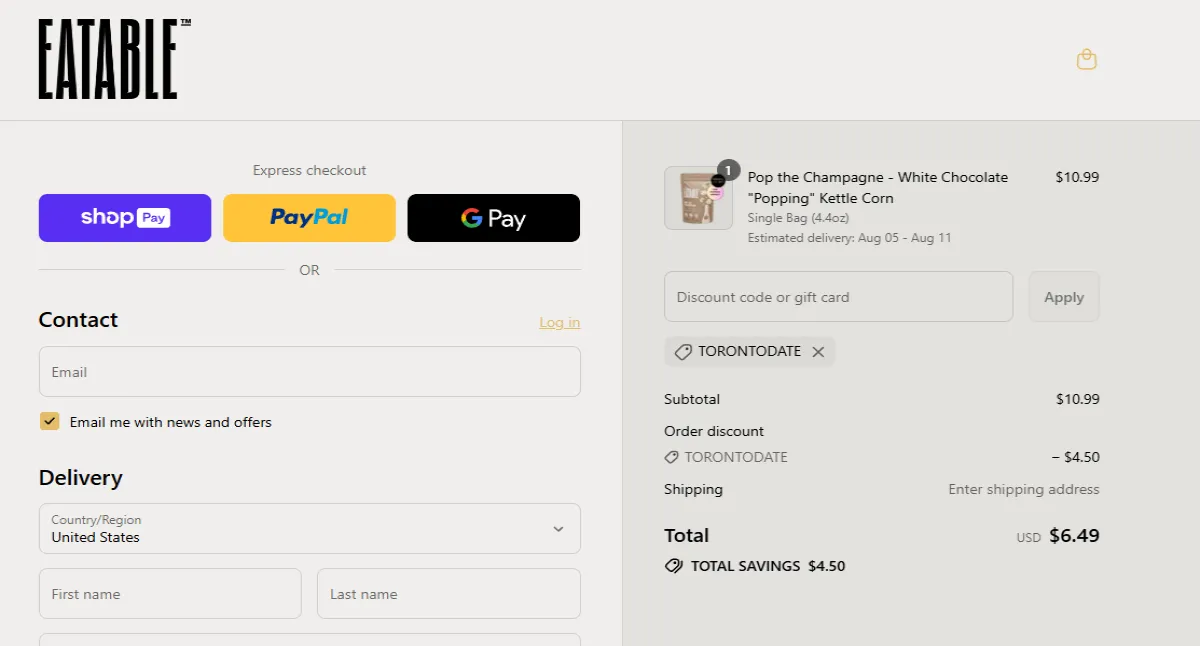This screenshot has height=646, width=1200.
Task: Click the order discount tag icon
Action: [671, 457]
